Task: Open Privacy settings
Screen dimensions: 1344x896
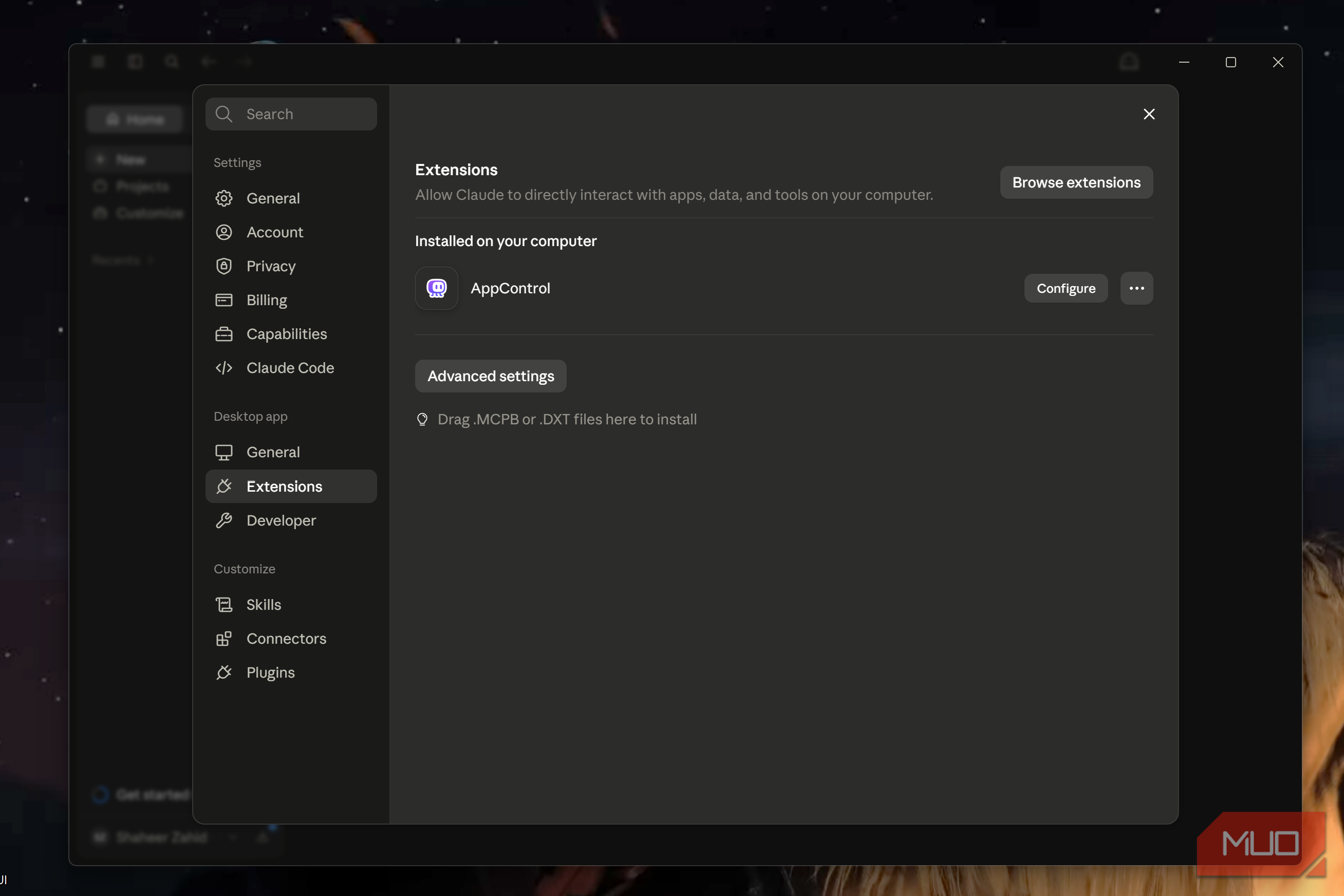Action: coord(291,266)
